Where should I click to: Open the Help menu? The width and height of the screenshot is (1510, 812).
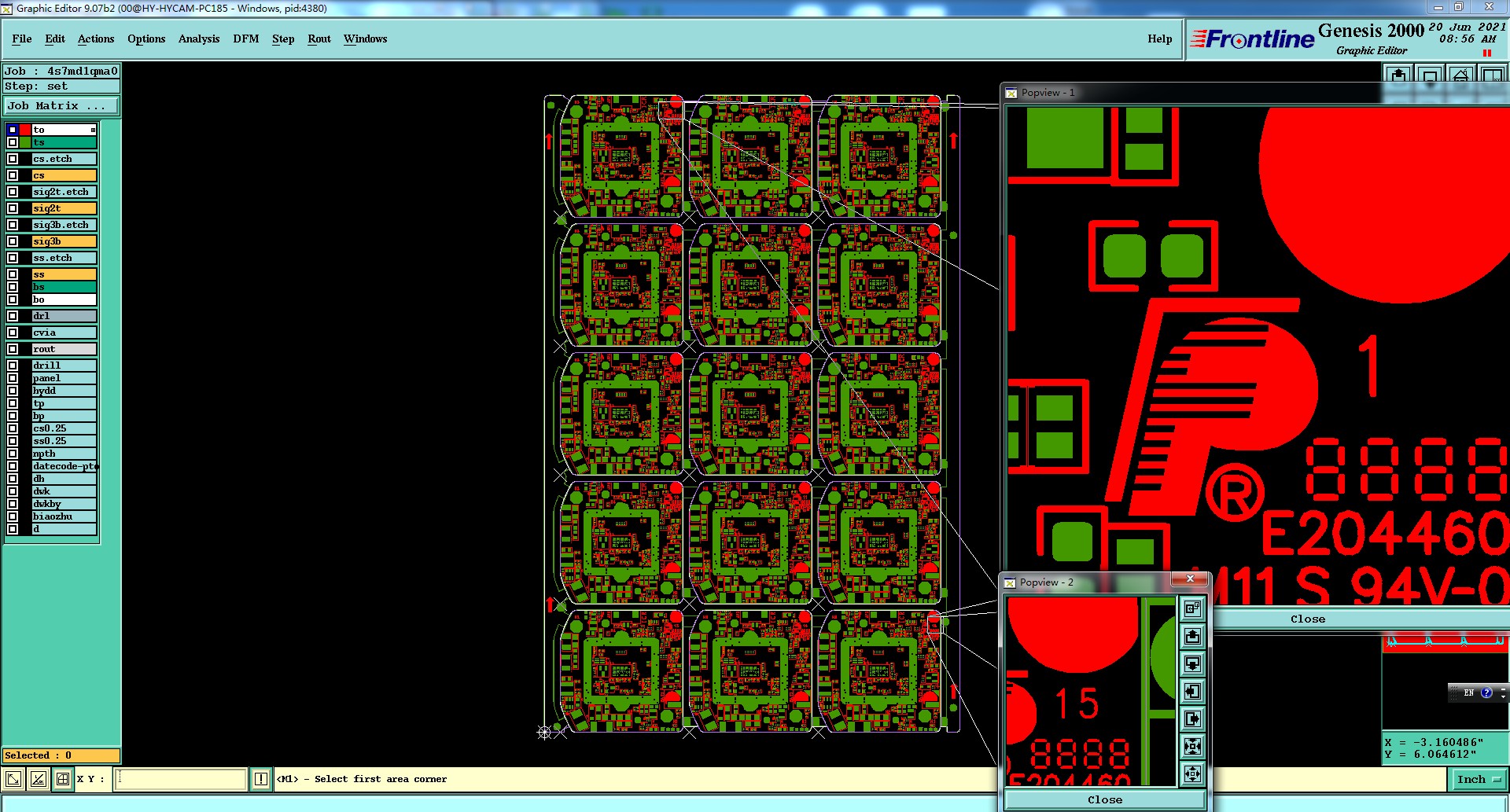pyautogui.click(x=1159, y=39)
